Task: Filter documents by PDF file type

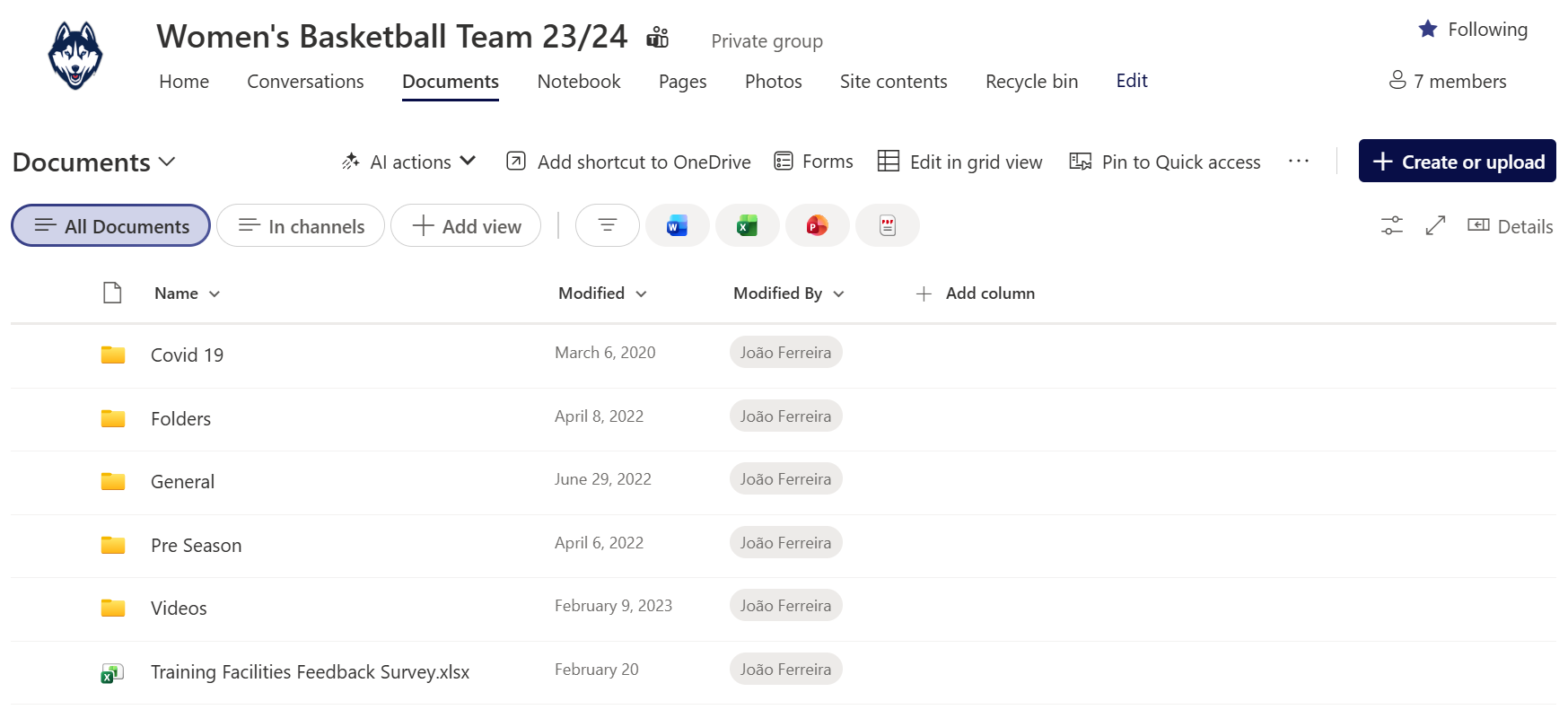Action: tap(887, 226)
